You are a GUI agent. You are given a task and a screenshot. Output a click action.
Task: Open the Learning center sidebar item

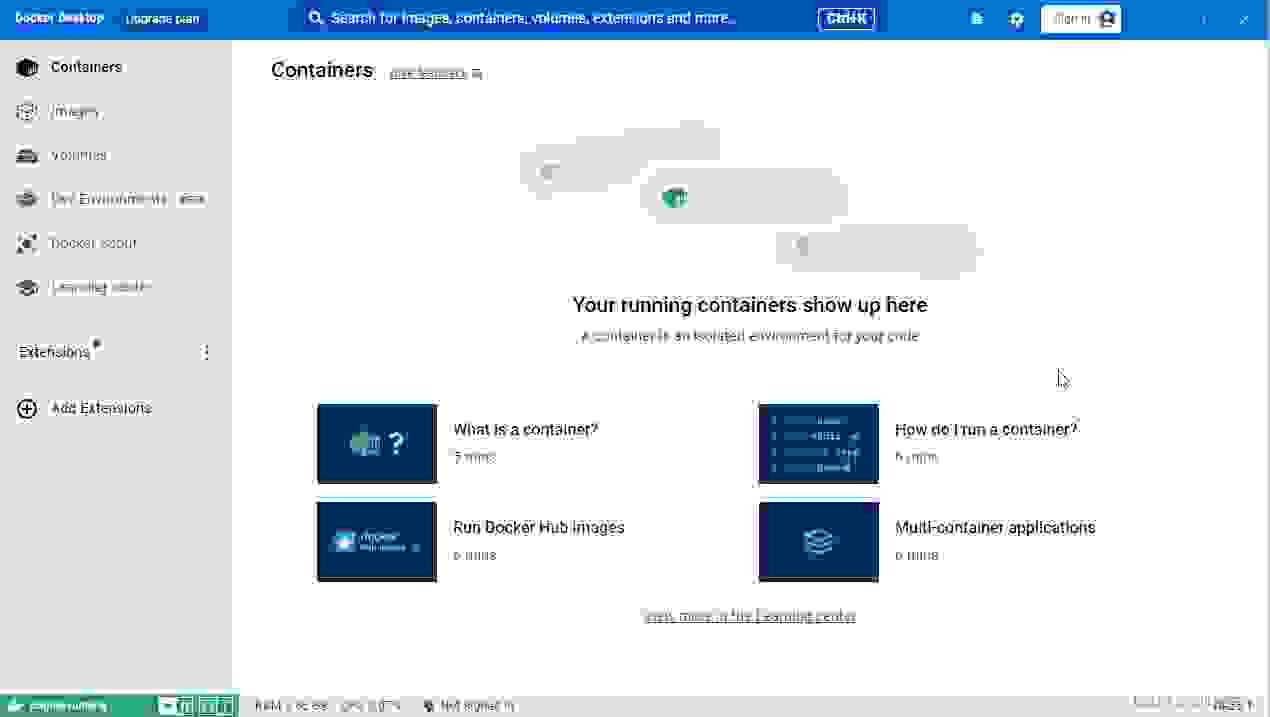coord(115,287)
